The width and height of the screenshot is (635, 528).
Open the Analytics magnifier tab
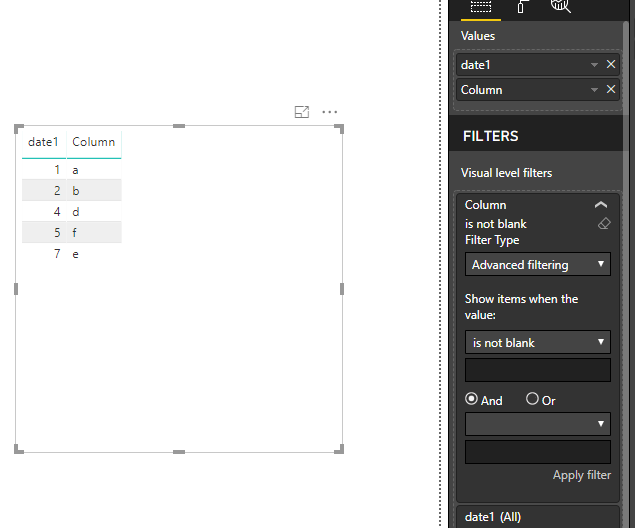(x=560, y=6)
